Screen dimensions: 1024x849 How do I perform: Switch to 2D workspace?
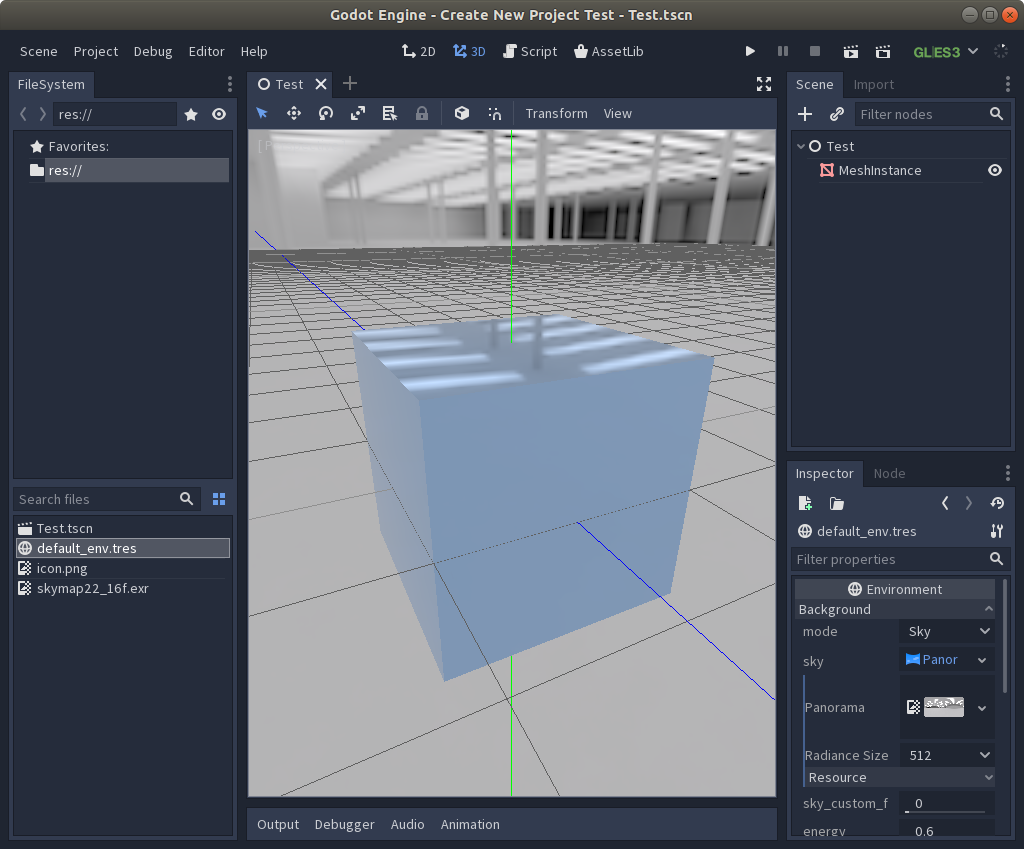pyautogui.click(x=419, y=52)
